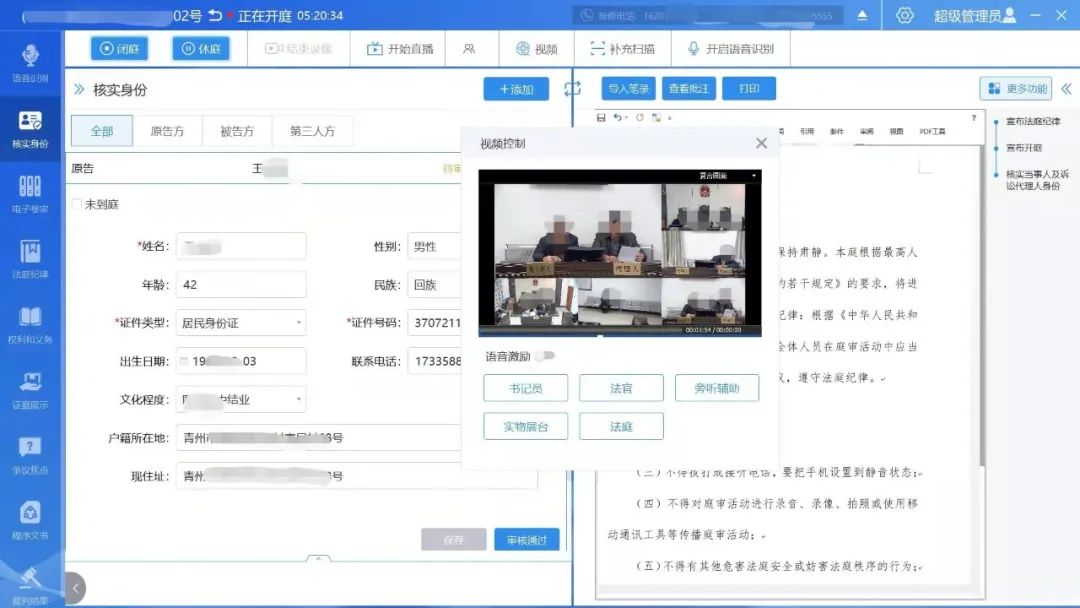Switch camera to 法官 in video control
The image size is (1080, 608).
[x=620, y=388]
